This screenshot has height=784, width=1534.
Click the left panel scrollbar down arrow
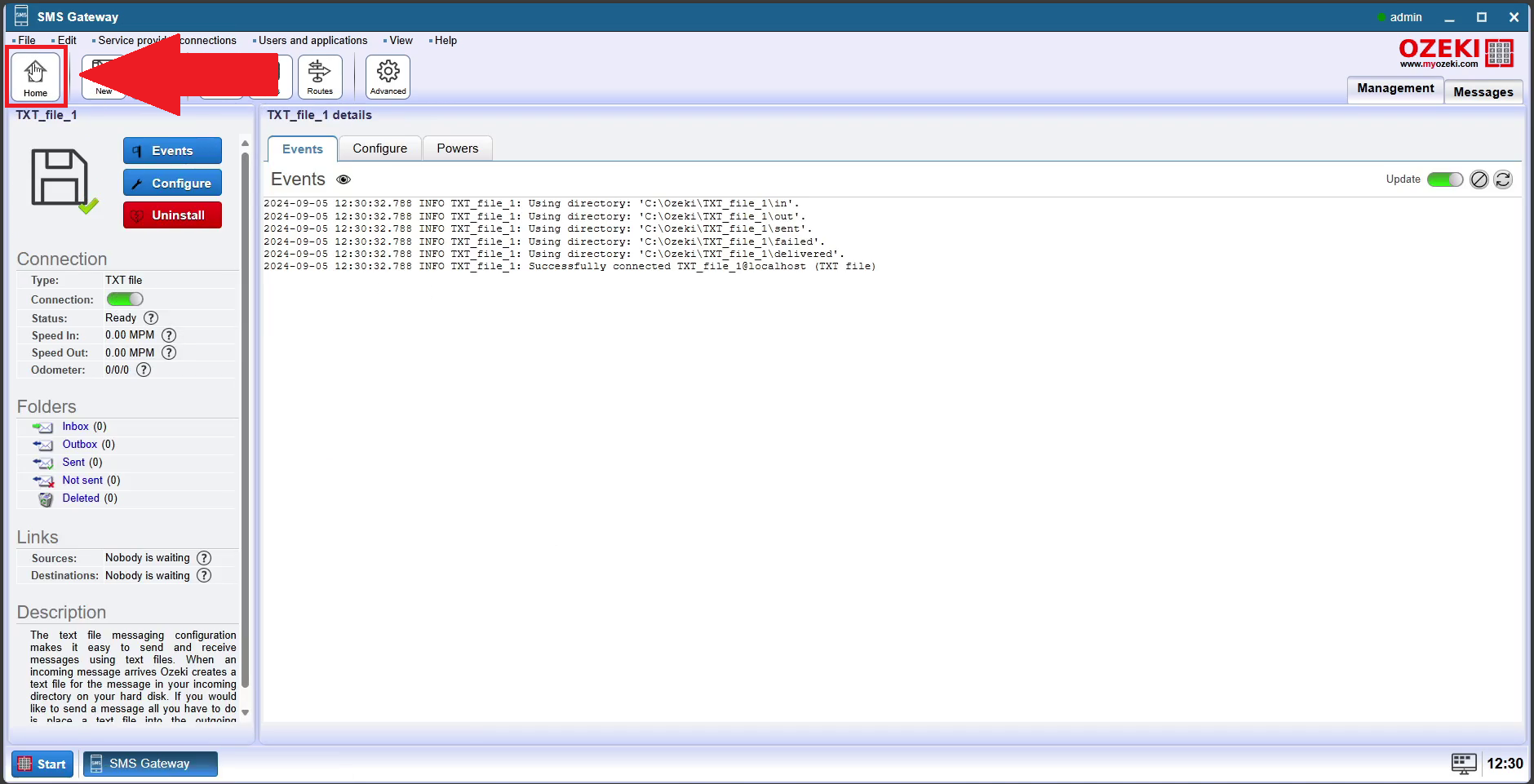(245, 712)
